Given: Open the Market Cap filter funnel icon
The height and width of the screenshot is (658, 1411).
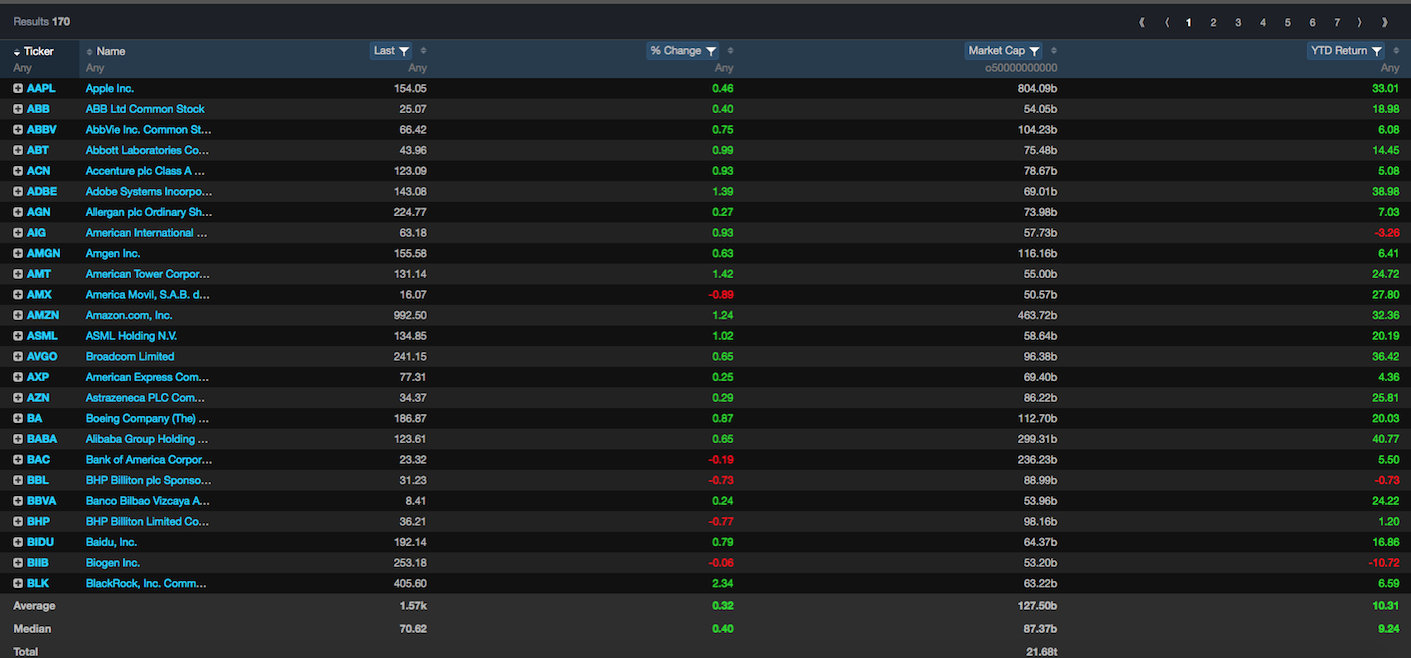Looking at the screenshot, I should click(1034, 51).
